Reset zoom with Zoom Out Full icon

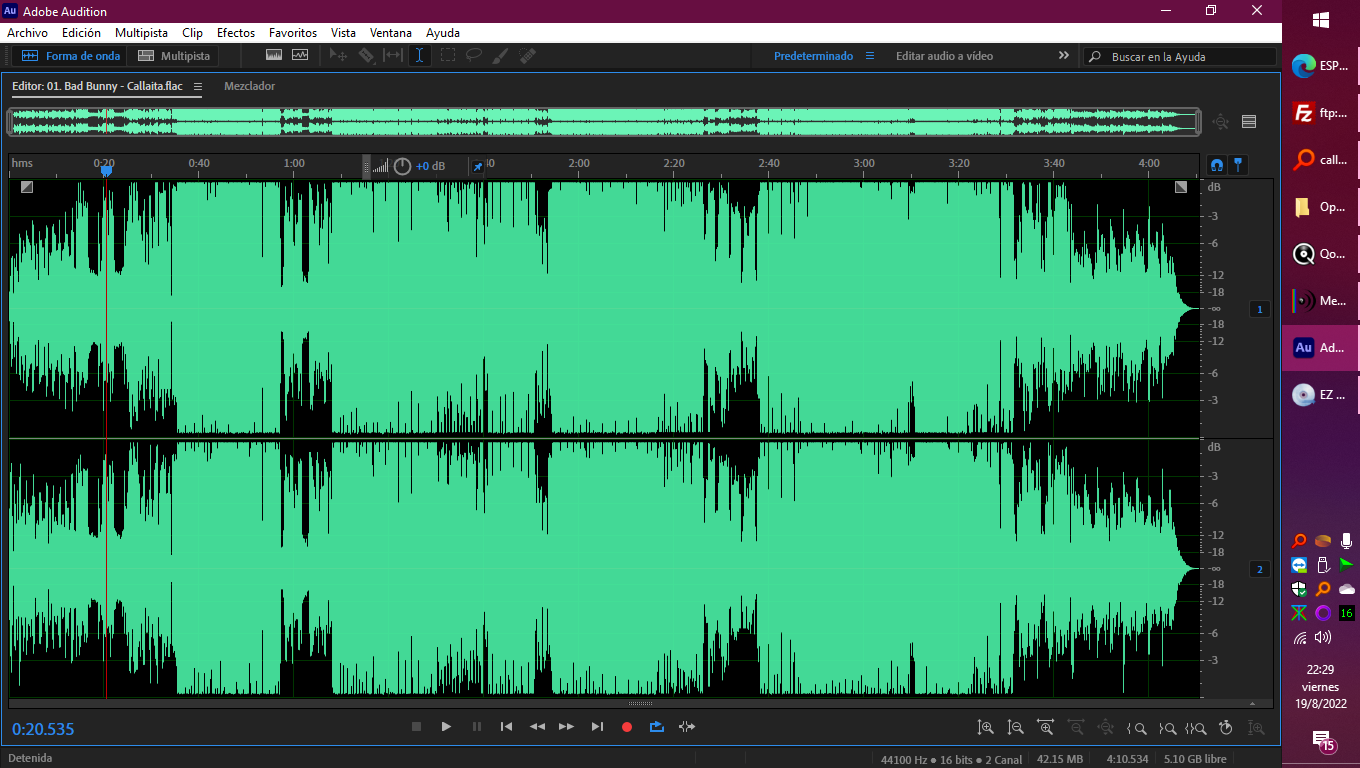pos(1106,728)
